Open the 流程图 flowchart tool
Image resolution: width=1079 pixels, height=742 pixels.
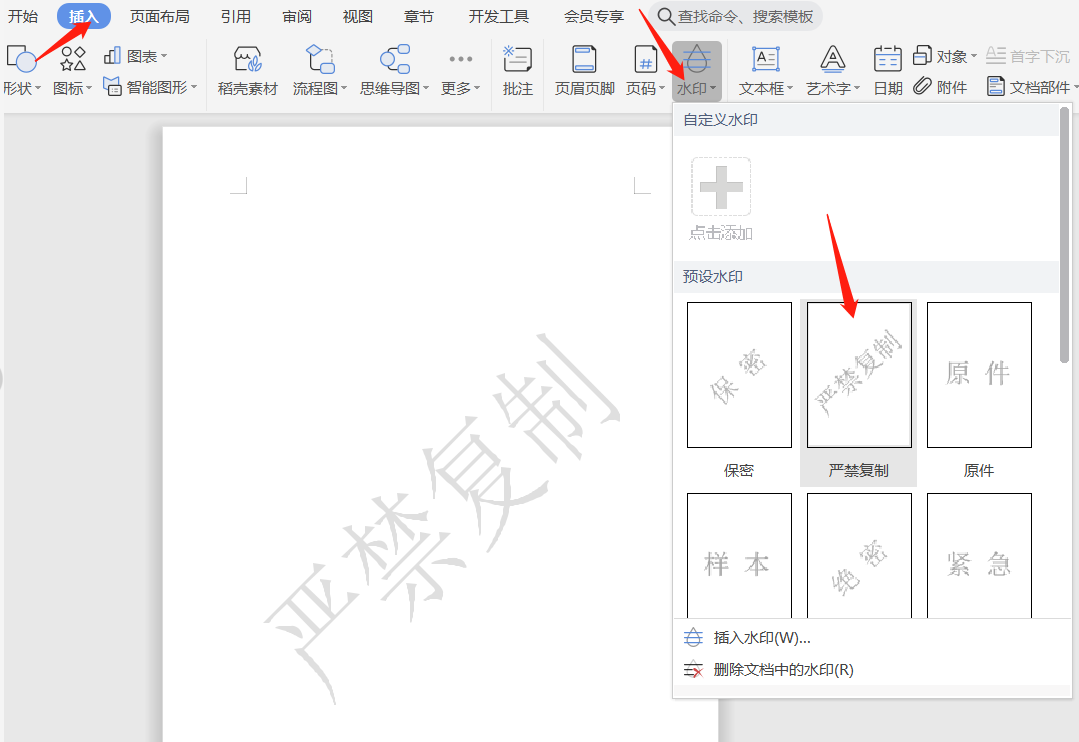coord(319,60)
